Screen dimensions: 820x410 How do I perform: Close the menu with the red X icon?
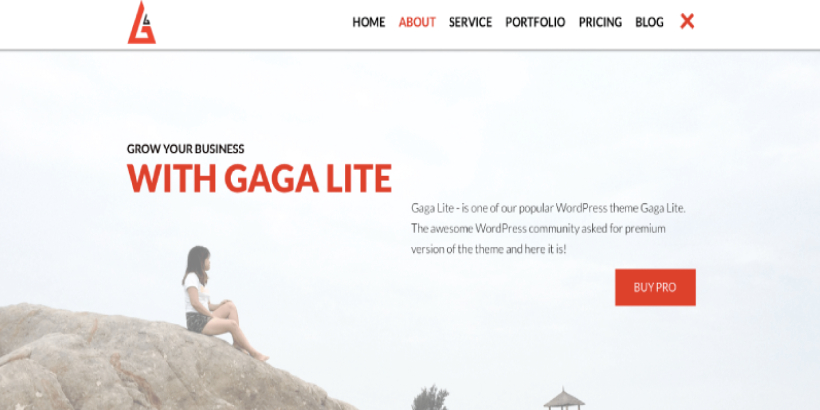click(x=687, y=21)
